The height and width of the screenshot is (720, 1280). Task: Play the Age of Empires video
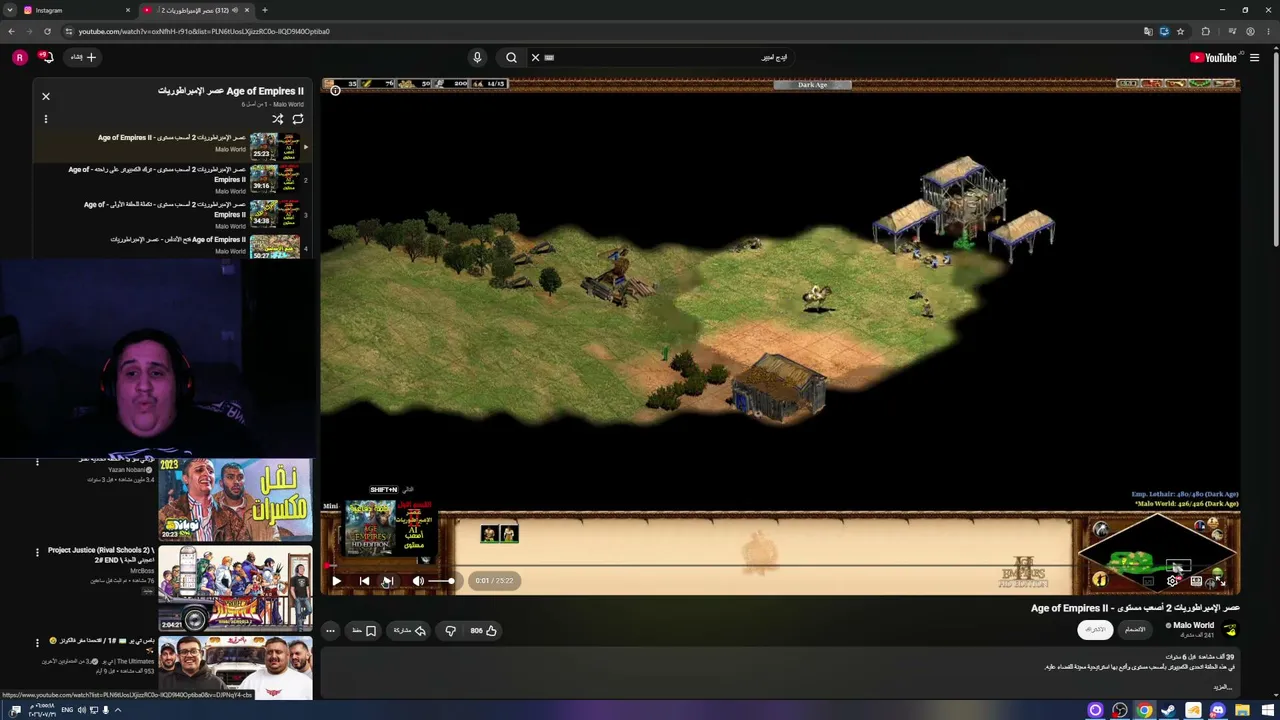click(336, 581)
